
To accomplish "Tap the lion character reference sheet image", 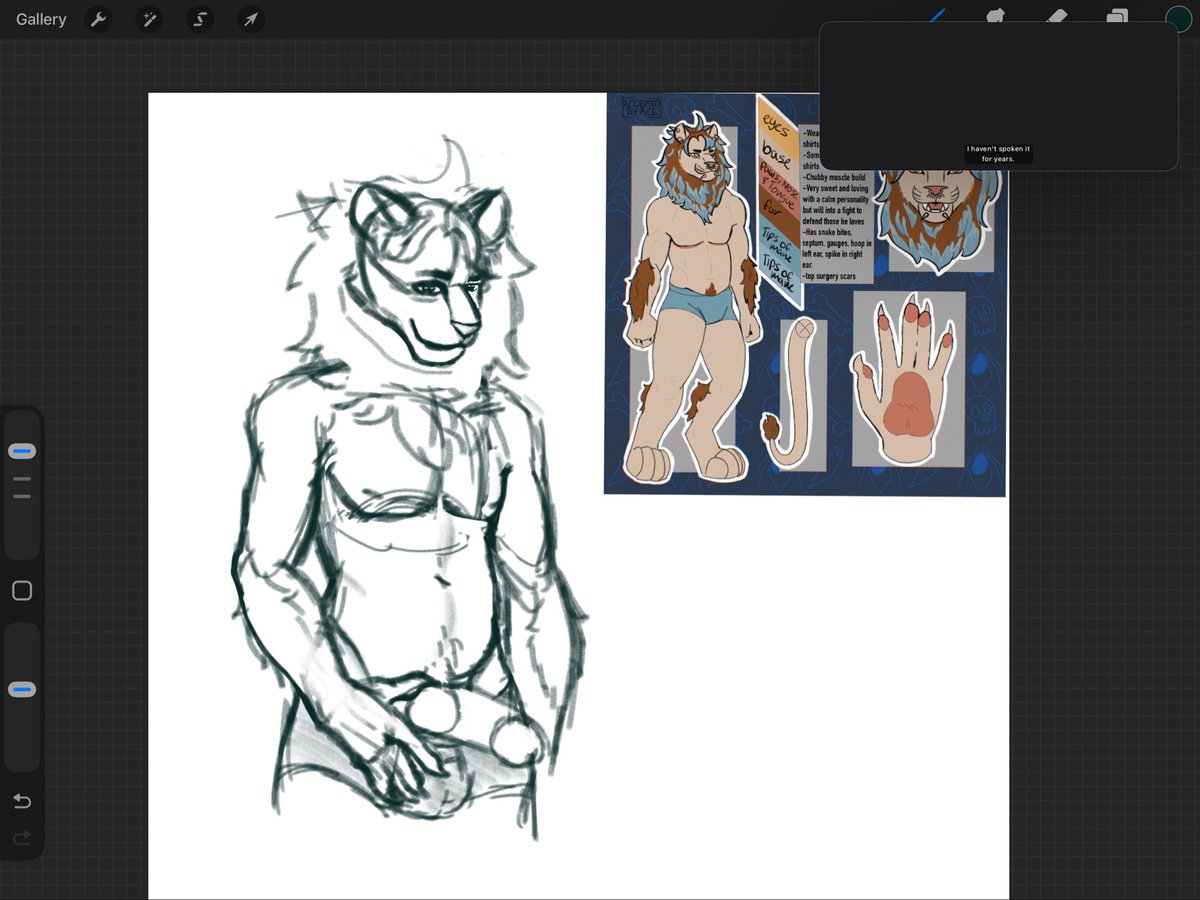I will (805, 294).
